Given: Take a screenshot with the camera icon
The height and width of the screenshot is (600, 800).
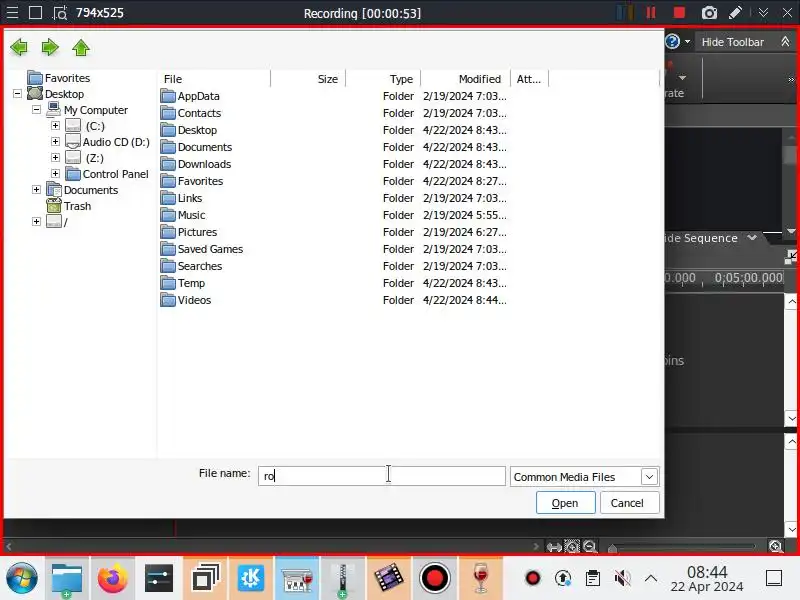Looking at the screenshot, I should (x=709, y=13).
